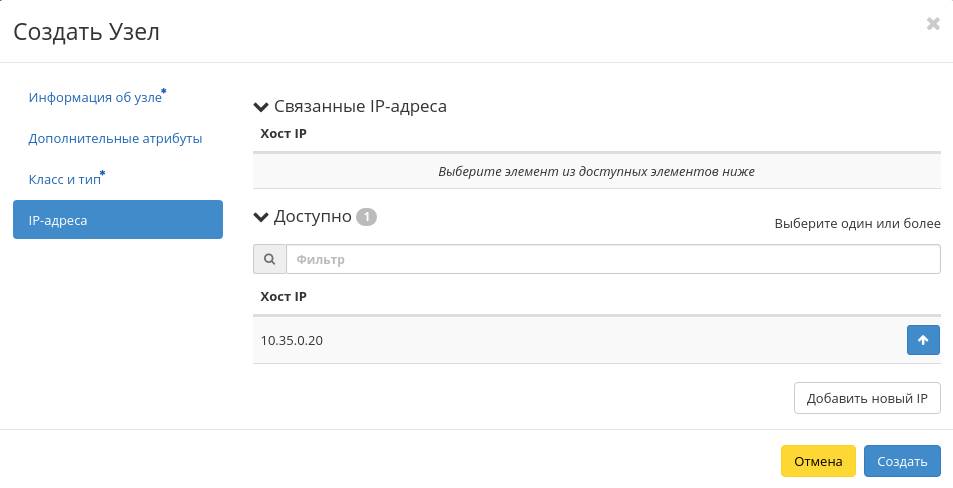Collapse the Доступно section chevron

(x=262, y=217)
